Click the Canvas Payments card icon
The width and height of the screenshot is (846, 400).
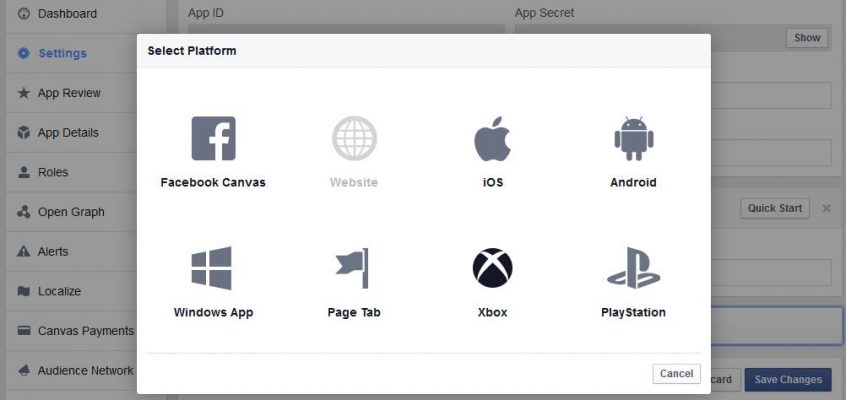click(24, 331)
